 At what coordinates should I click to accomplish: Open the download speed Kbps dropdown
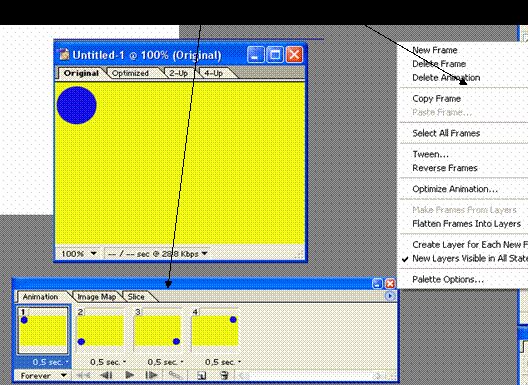(157, 253)
